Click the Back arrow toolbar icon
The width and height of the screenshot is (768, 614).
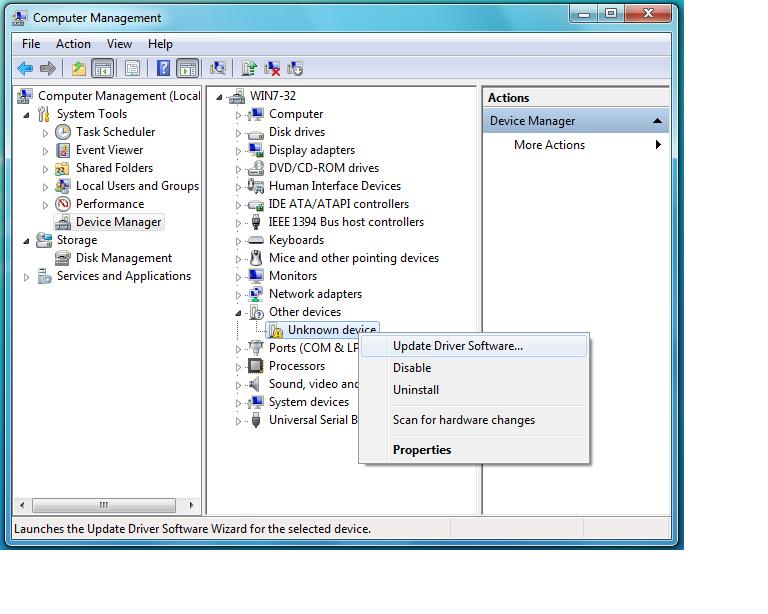25,68
